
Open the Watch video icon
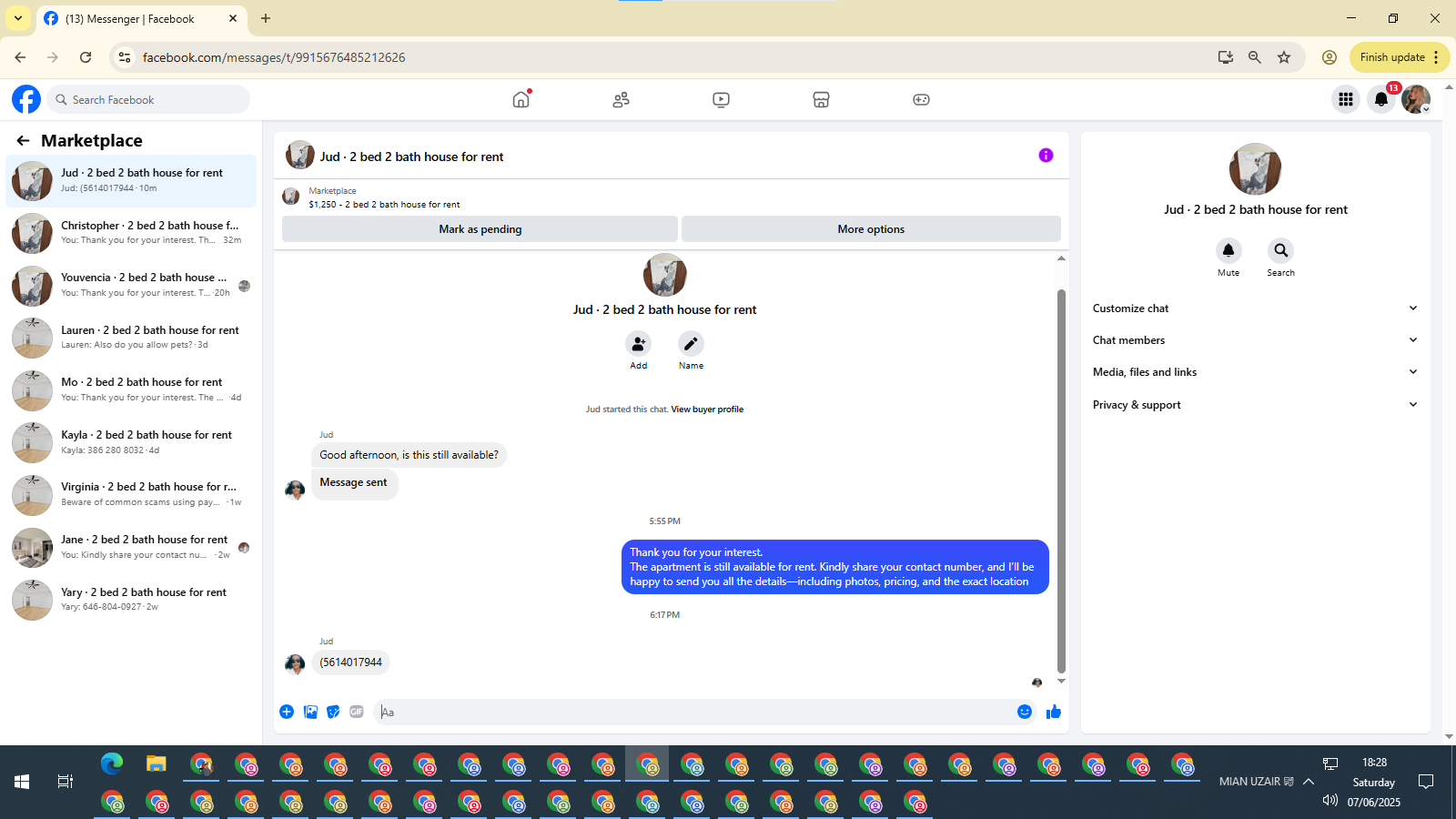(x=721, y=99)
